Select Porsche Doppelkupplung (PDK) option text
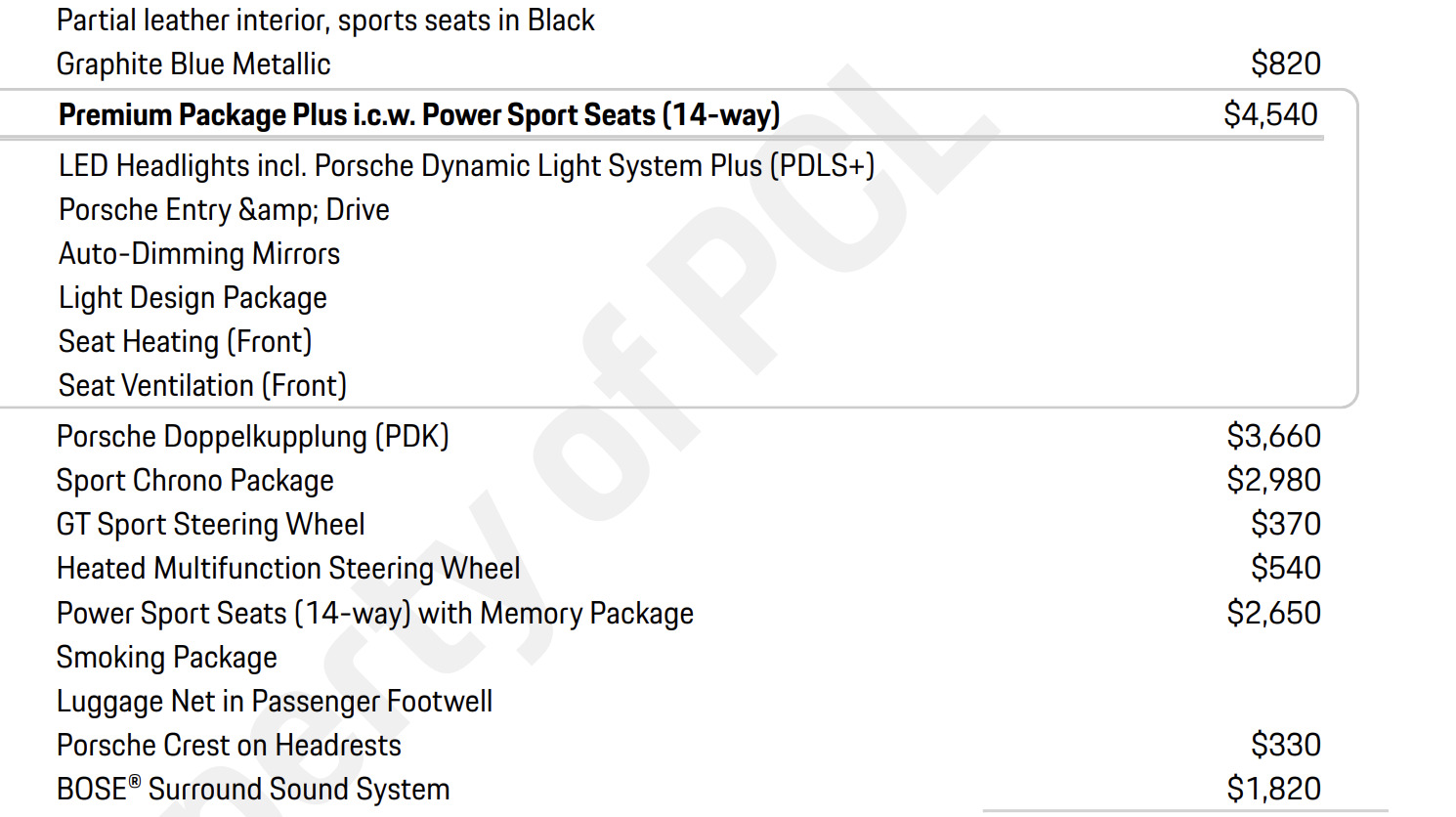 click(x=252, y=437)
